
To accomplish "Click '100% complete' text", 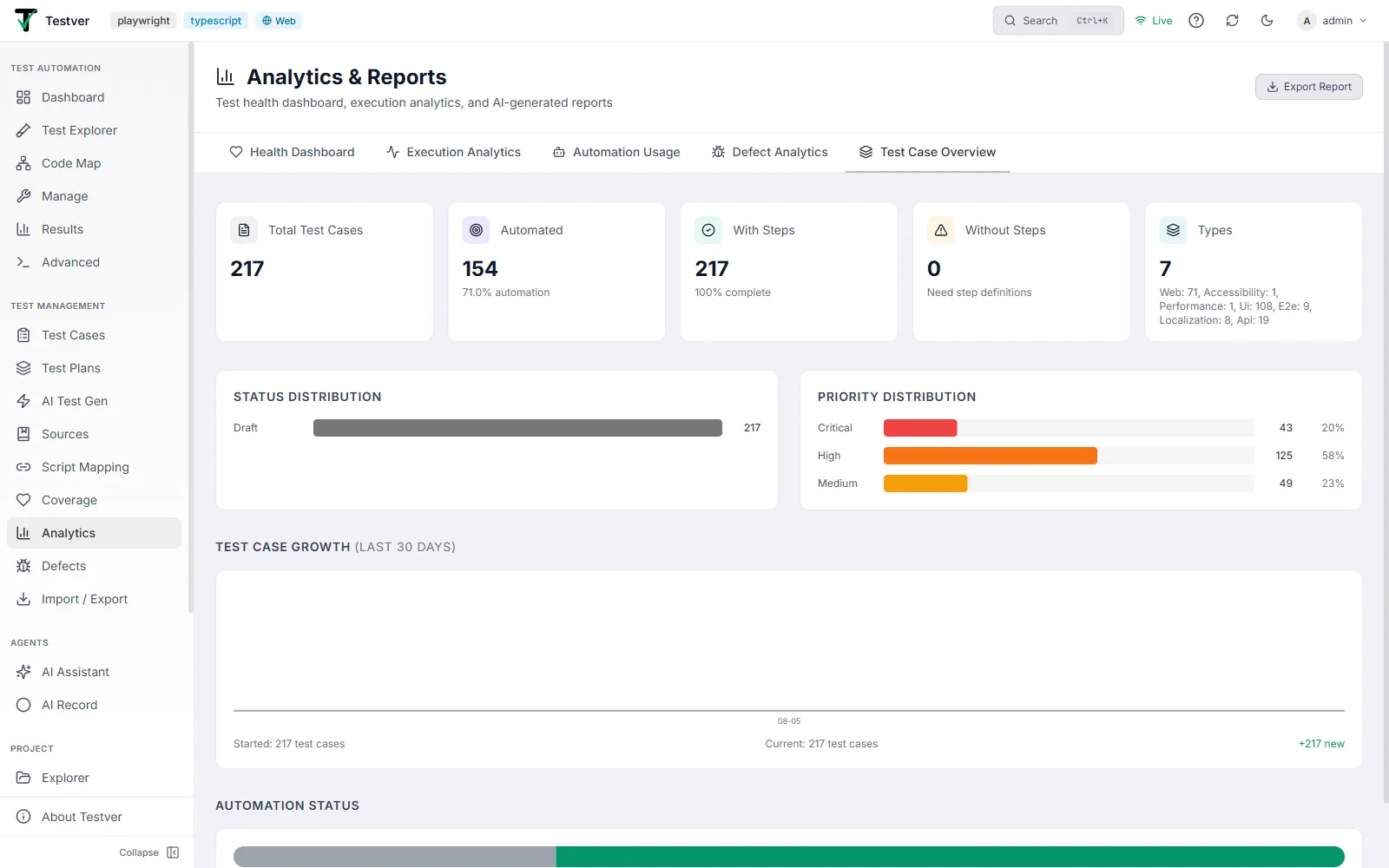I will (733, 293).
